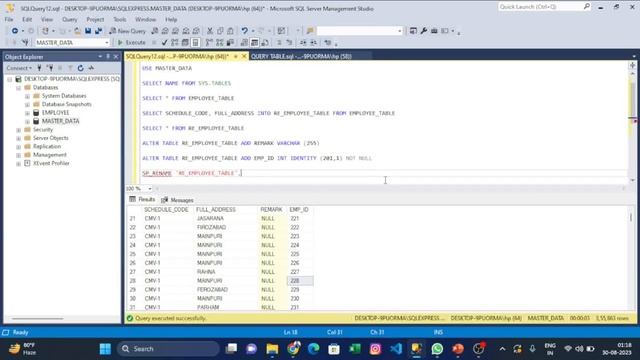Open the MASTER_DATA database dropdown

pos(107,42)
